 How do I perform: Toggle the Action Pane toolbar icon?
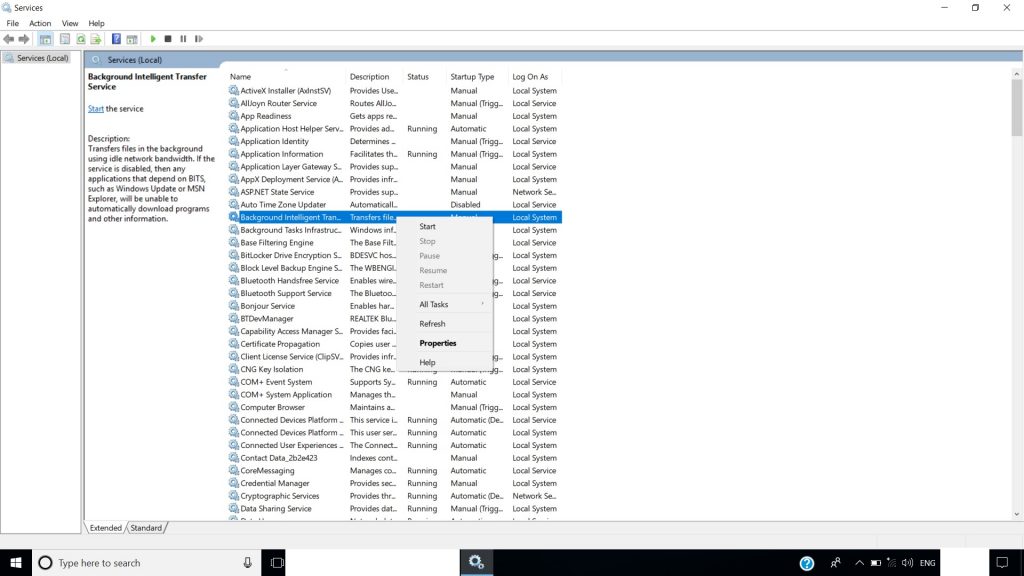132,39
